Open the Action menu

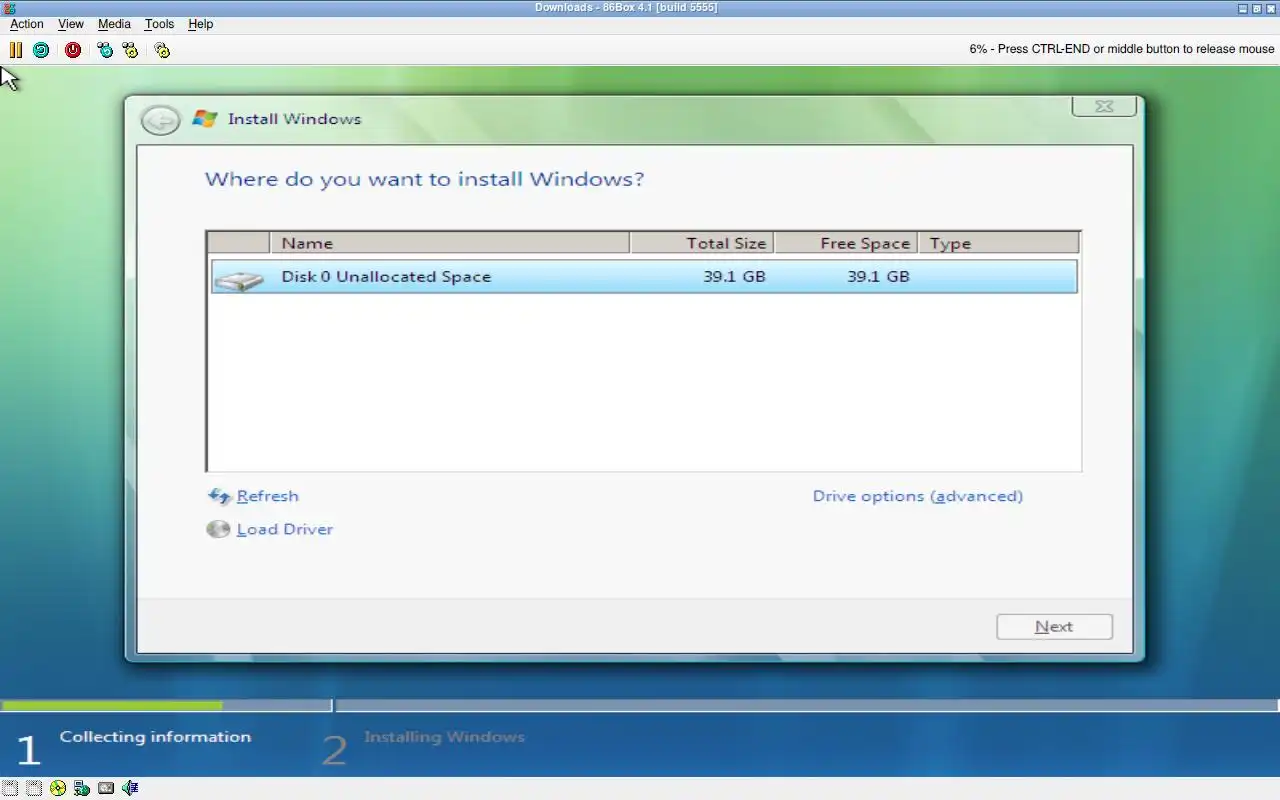click(x=27, y=24)
